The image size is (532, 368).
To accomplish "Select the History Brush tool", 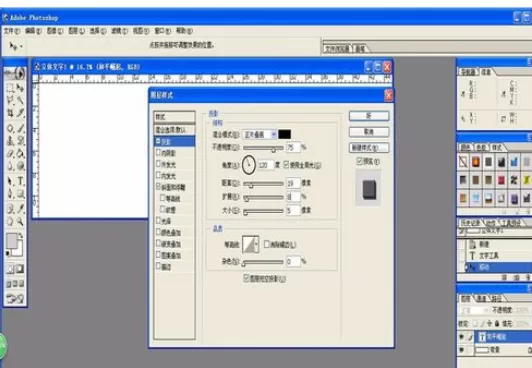I will tap(20, 140).
